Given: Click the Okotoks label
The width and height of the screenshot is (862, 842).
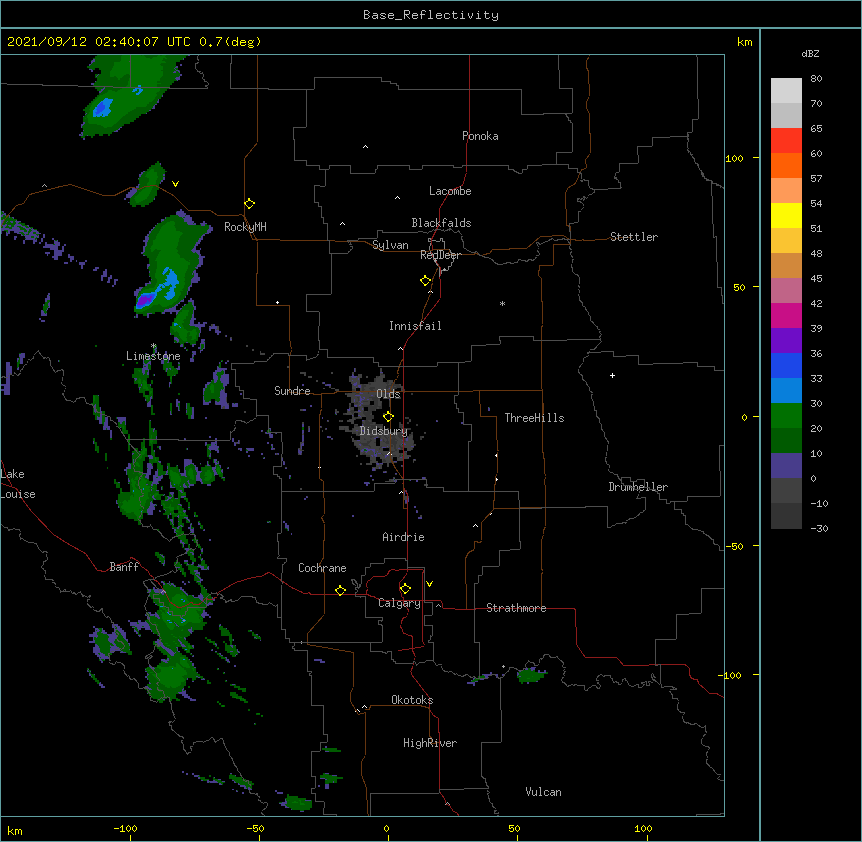Looking at the screenshot, I should click(412, 700).
